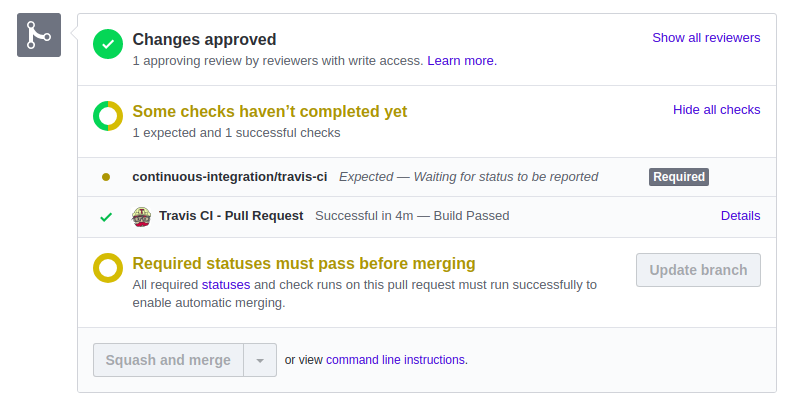
Task: Click the Update branch button
Action: (x=698, y=270)
